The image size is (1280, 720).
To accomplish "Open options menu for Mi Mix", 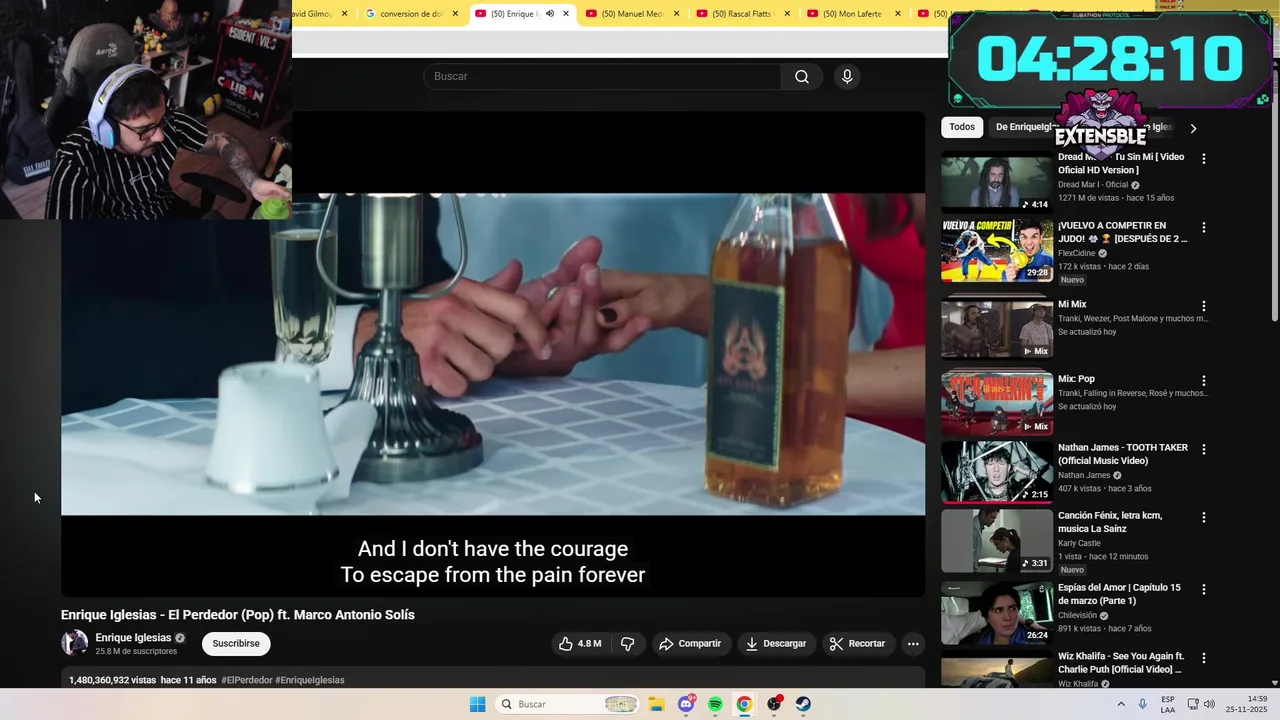I will (x=1204, y=306).
